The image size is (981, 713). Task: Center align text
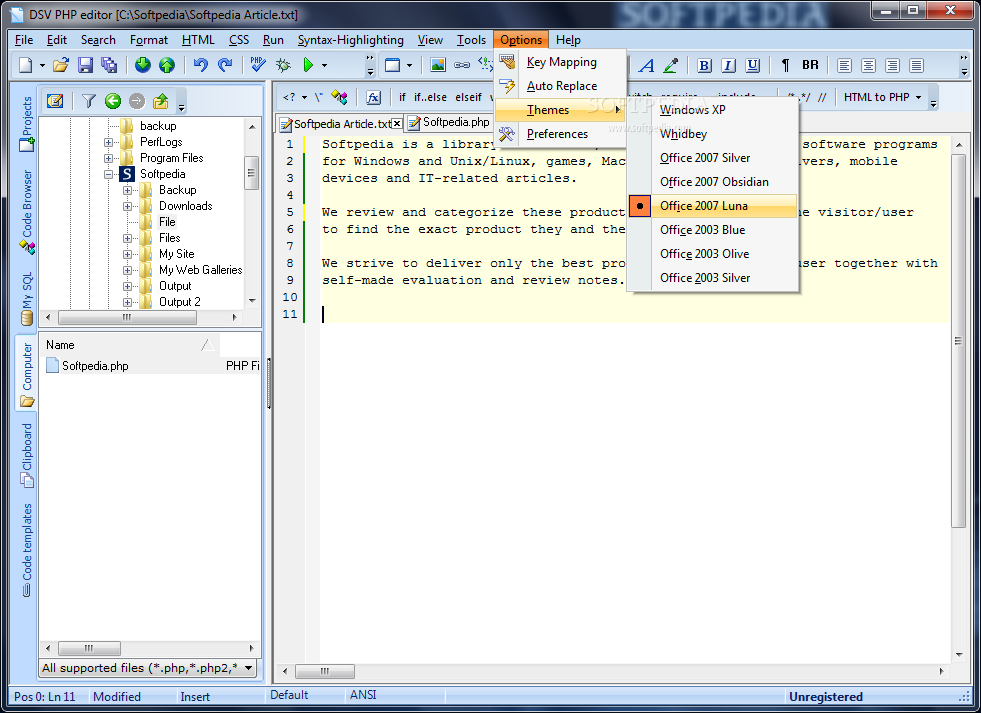click(x=868, y=65)
